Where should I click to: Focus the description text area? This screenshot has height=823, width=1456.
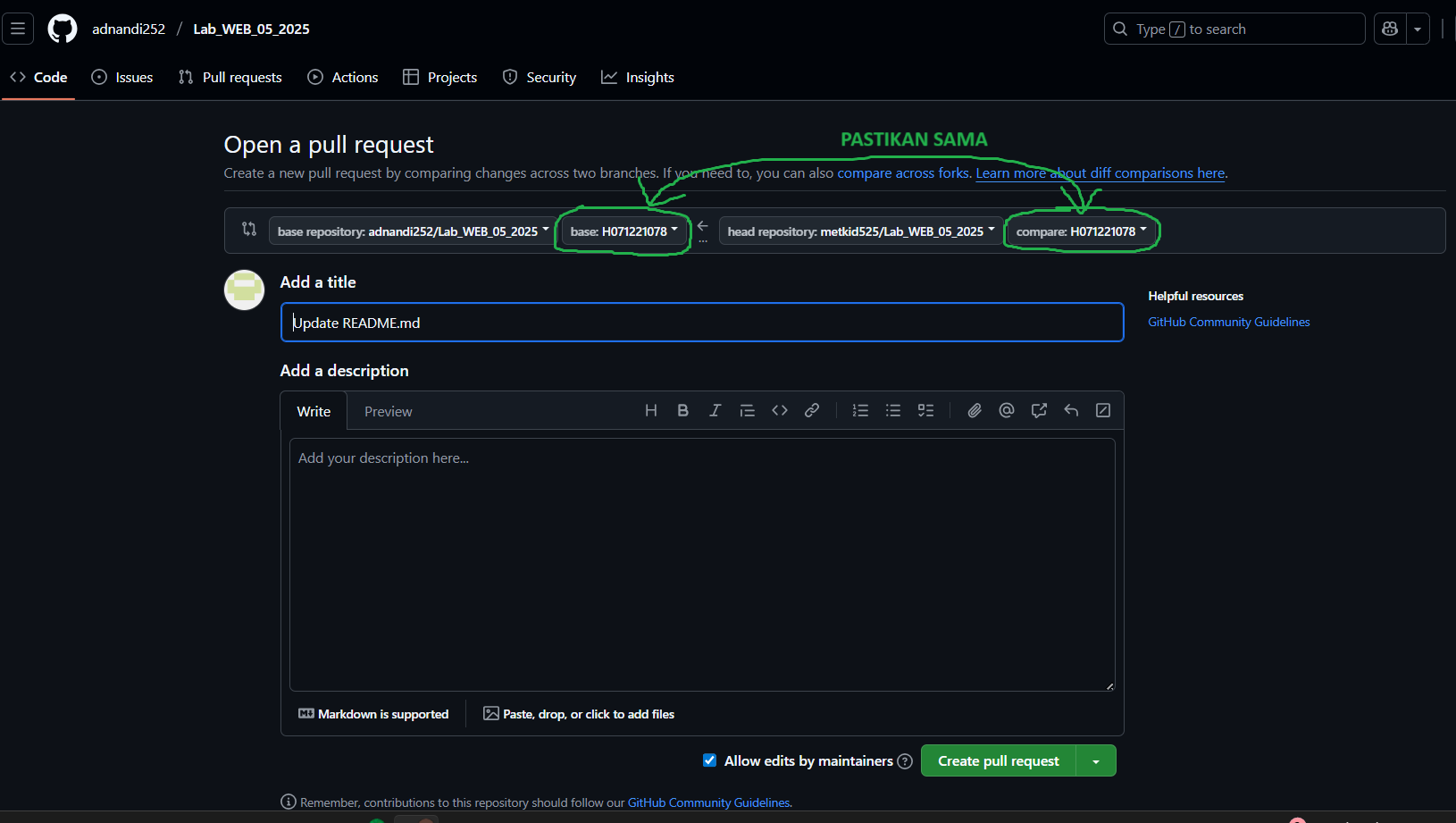(702, 565)
